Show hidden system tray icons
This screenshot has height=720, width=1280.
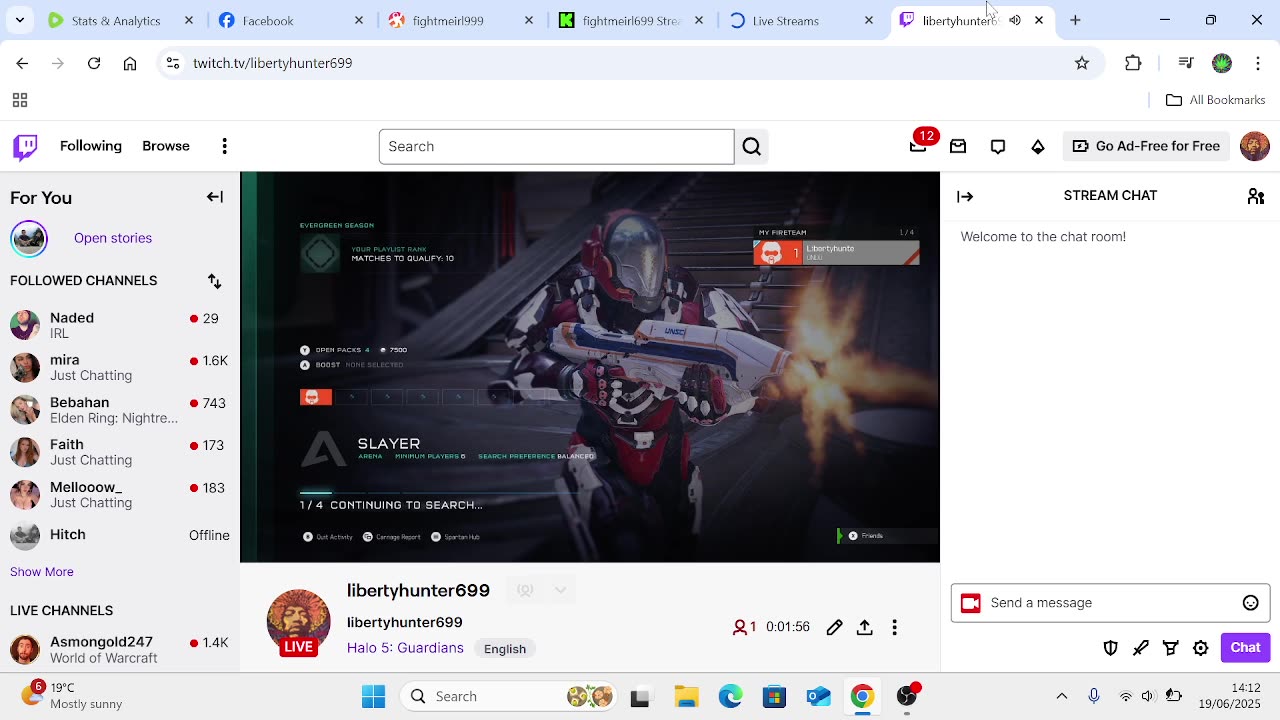pyautogui.click(x=1062, y=696)
